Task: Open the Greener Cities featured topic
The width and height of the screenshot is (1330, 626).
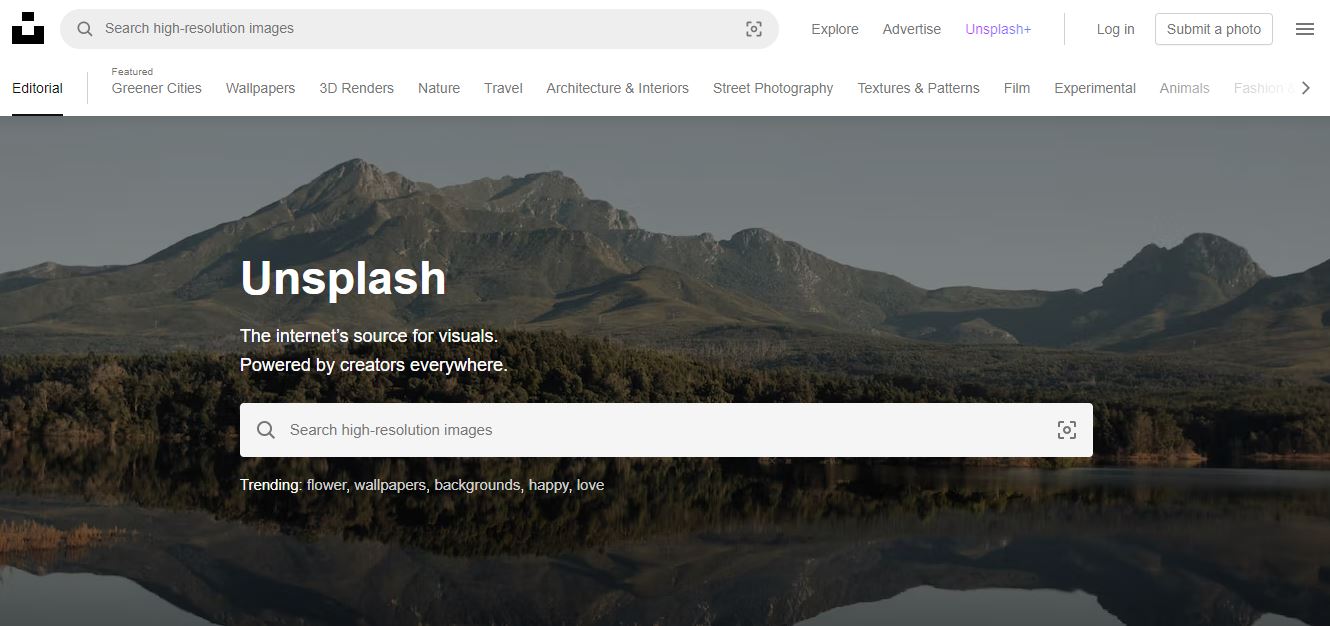Action: [x=157, y=88]
